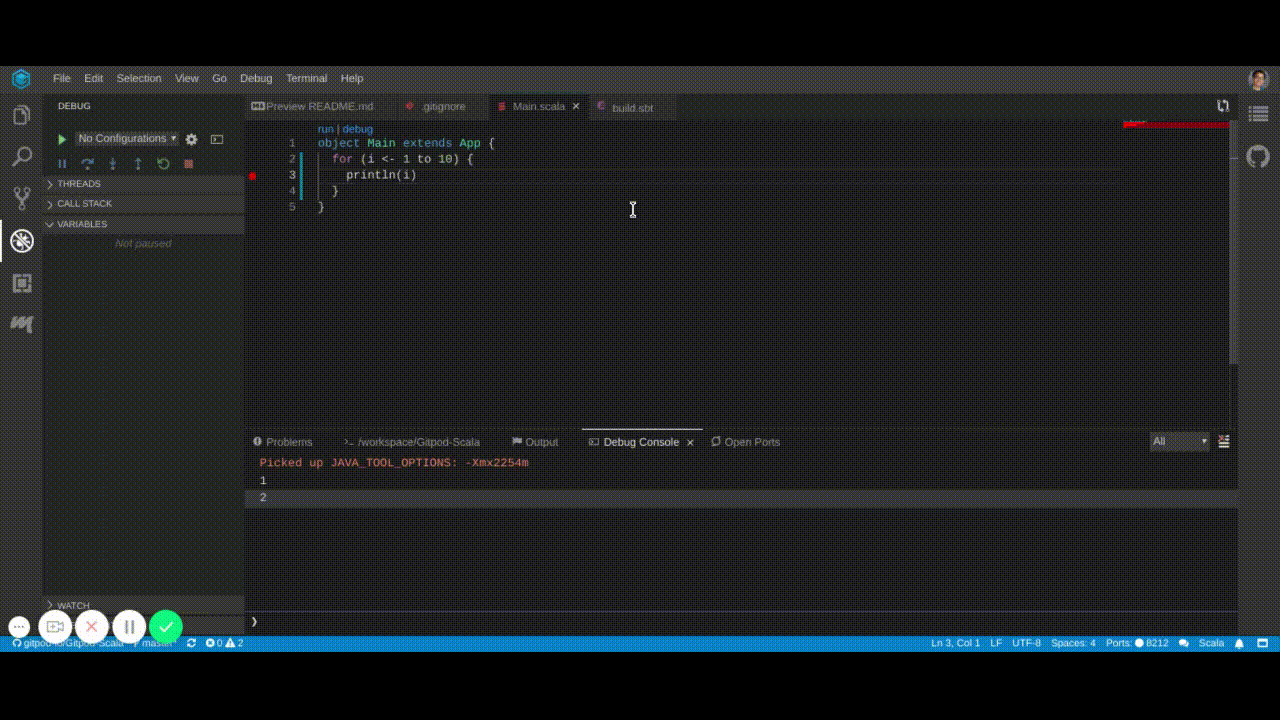Pause execution with the debug pause control
The width and height of the screenshot is (1280, 720).
point(61,163)
